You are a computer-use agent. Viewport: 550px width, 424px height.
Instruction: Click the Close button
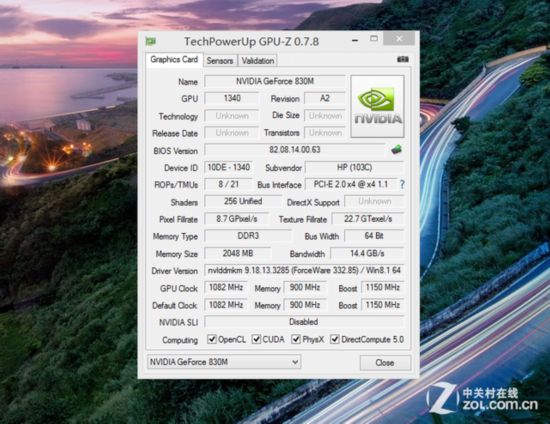click(x=385, y=363)
